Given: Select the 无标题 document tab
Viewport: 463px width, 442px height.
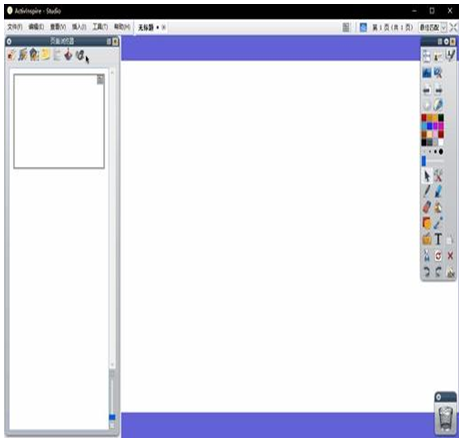Looking at the screenshot, I should (146, 27).
